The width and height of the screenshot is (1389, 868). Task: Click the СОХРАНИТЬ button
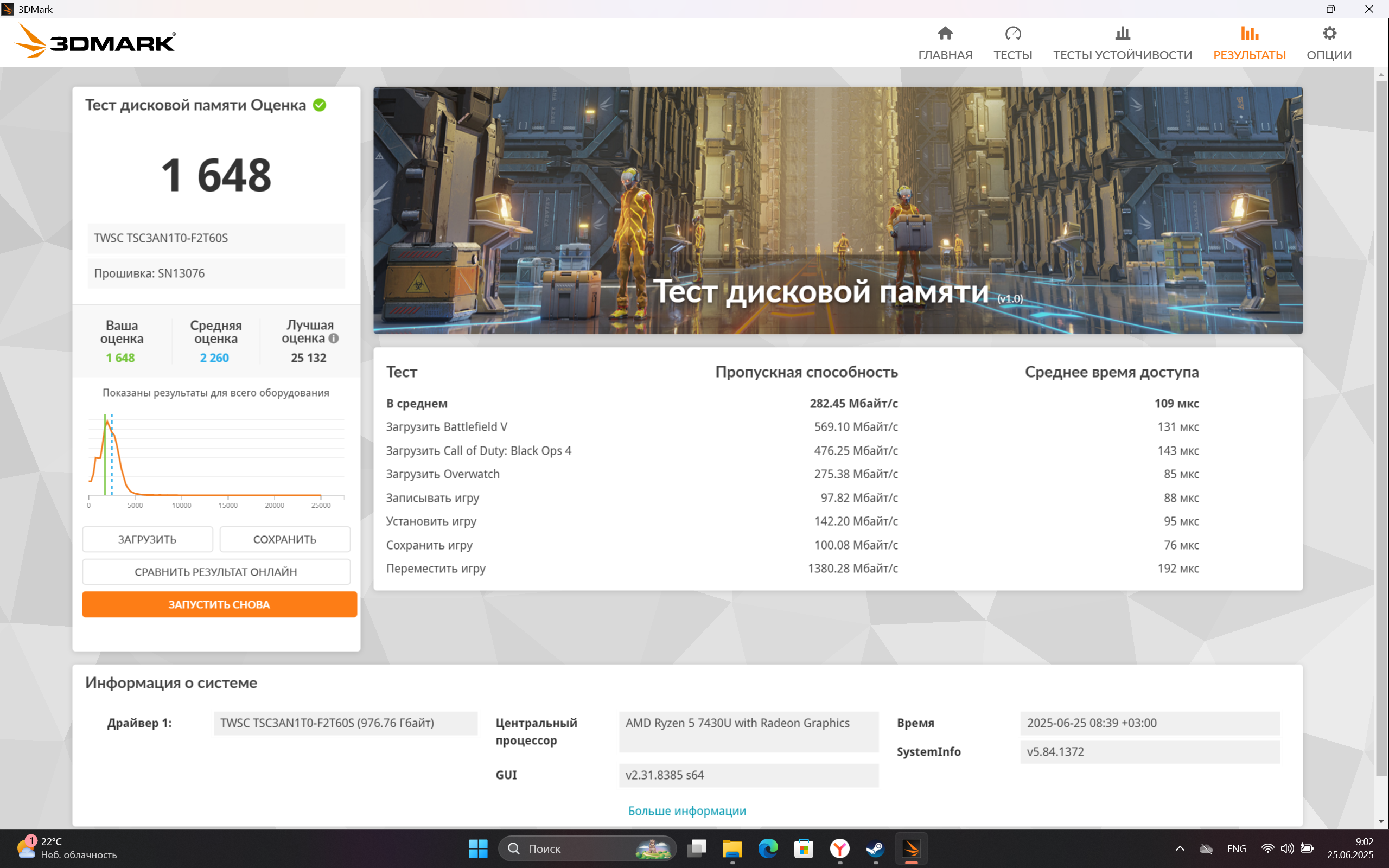coord(285,539)
